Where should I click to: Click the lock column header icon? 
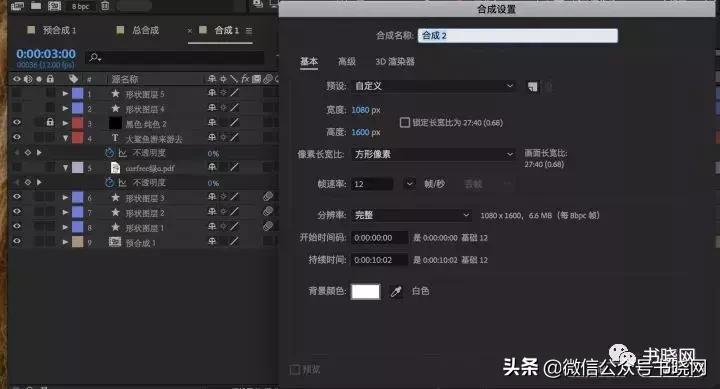50,79
